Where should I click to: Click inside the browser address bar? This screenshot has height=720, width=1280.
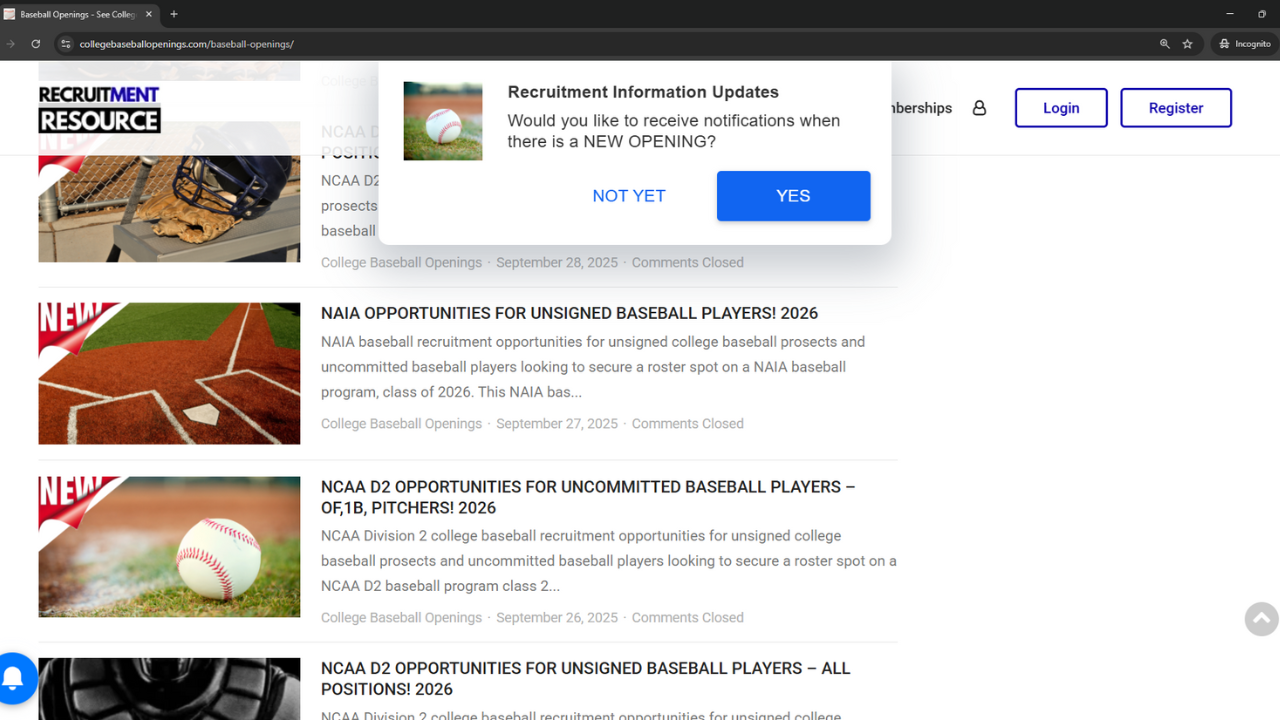coord(400,44)
